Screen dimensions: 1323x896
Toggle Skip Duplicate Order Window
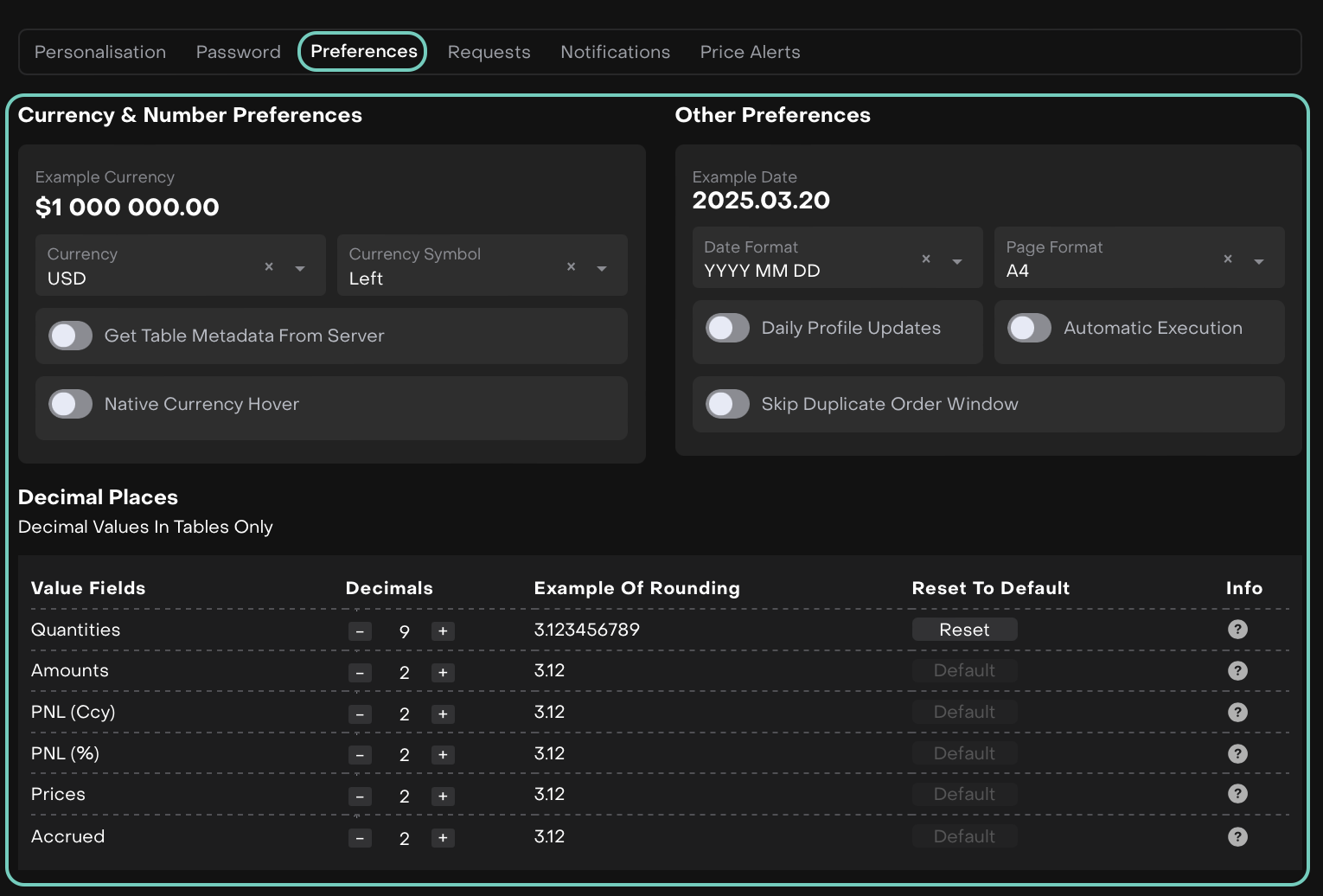click(727, 404)
